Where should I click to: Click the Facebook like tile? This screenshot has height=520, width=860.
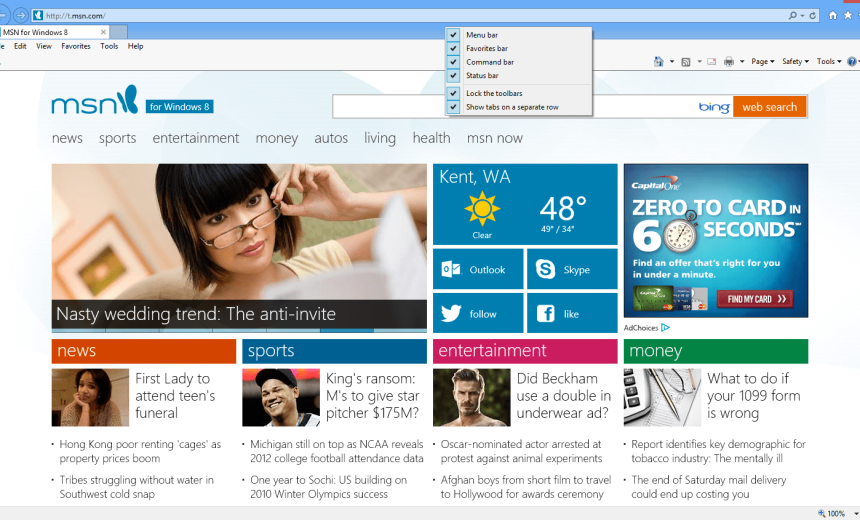[572, 313]
